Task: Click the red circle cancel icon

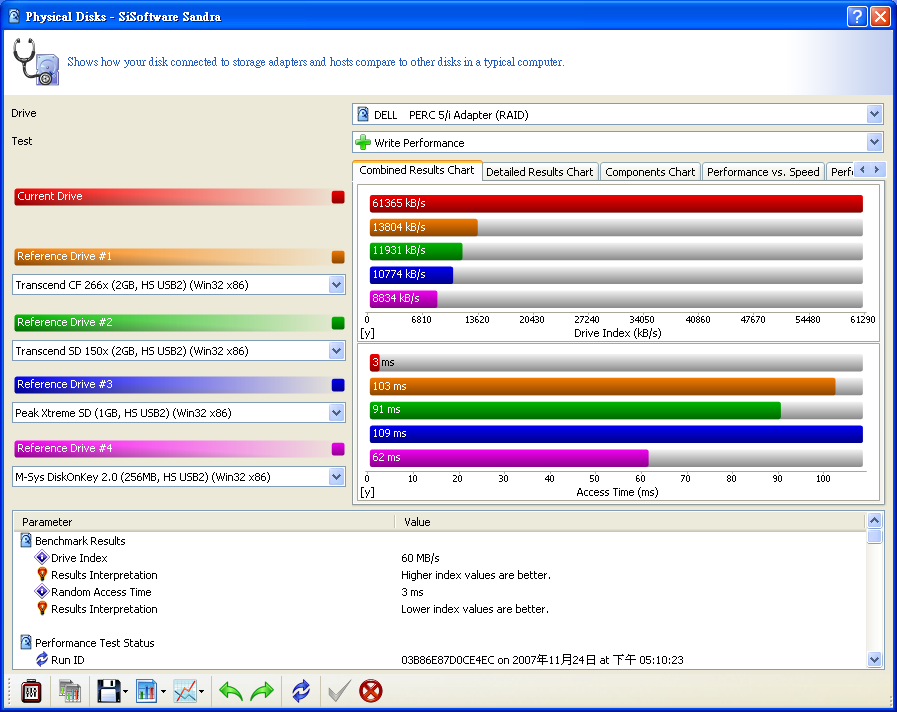Action: pyautogui.click(x=371, y=691)
